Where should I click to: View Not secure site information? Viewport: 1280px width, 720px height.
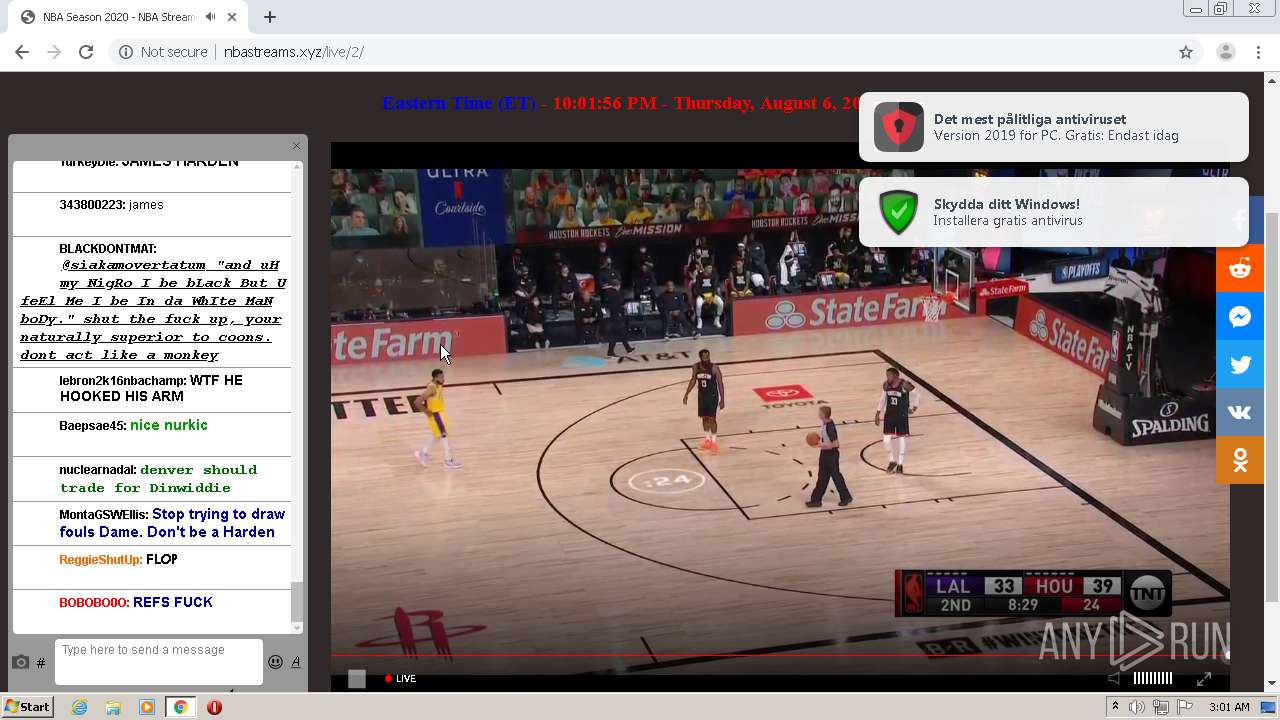coord(163,52)
